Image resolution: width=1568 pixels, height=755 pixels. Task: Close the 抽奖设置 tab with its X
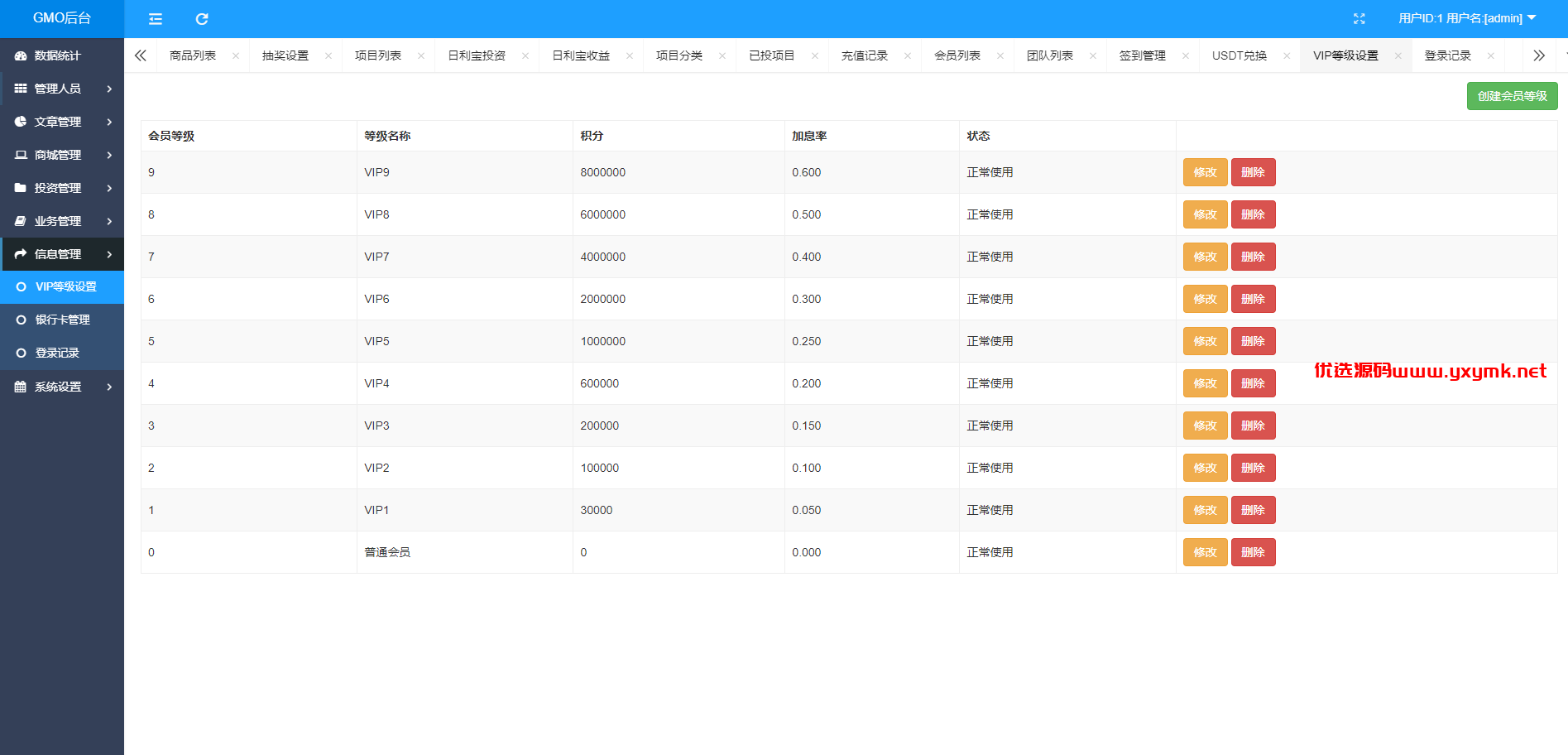point(328,55)
